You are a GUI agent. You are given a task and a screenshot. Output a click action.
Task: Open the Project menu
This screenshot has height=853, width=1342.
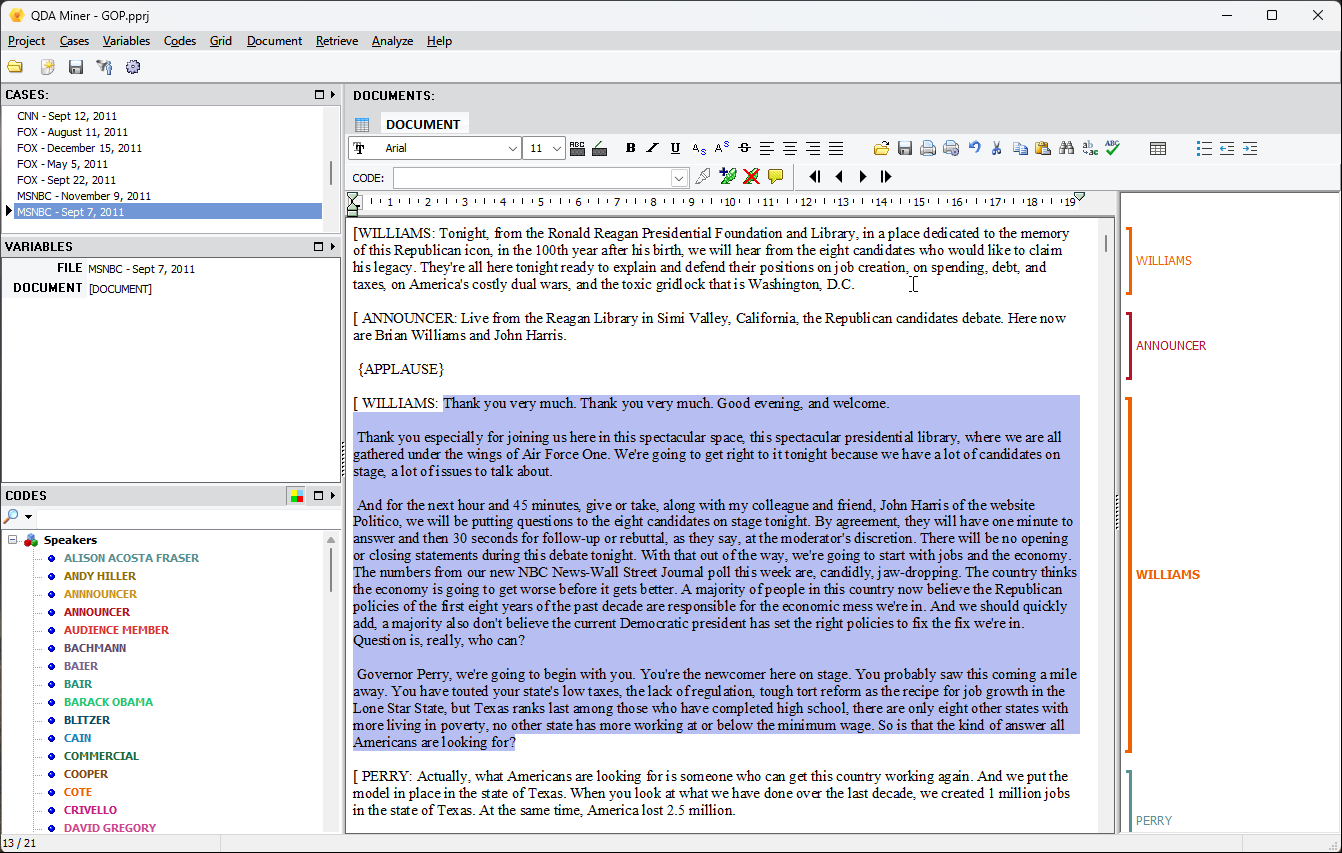tap(26, 41)
